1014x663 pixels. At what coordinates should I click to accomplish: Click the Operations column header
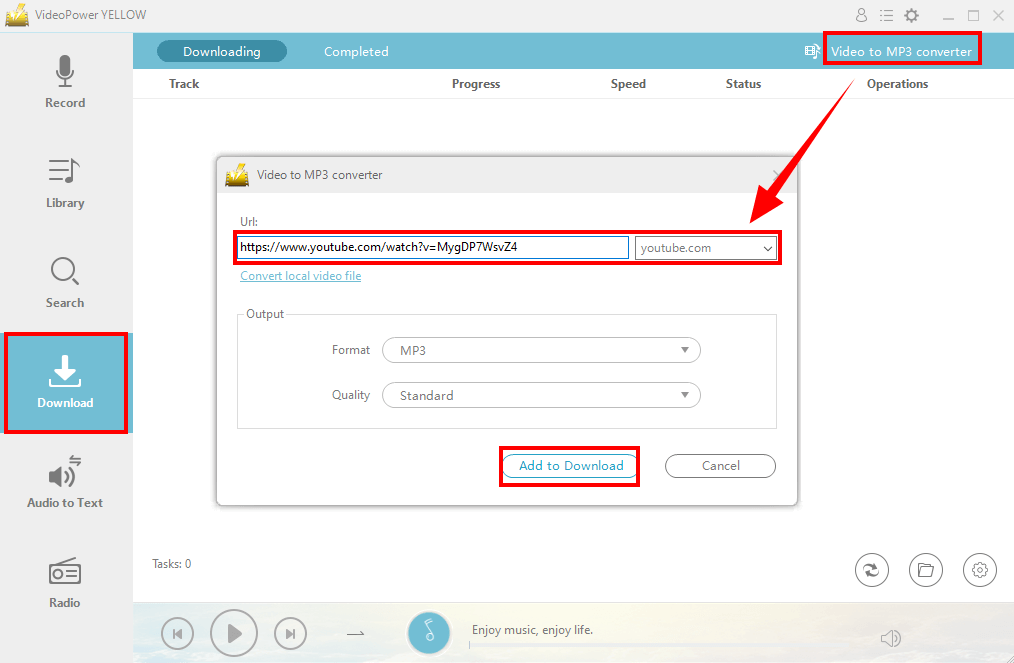(x=897, y=83)
